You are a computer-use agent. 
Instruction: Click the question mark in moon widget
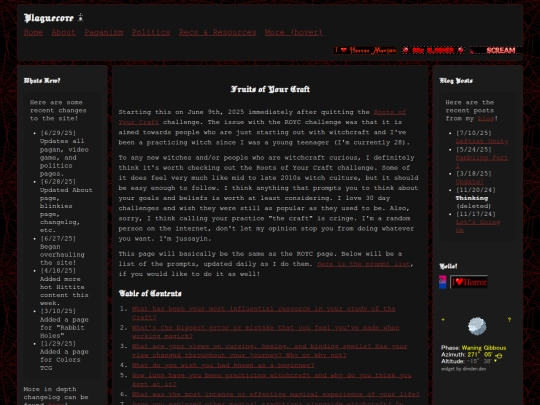(x=509, y=320)
